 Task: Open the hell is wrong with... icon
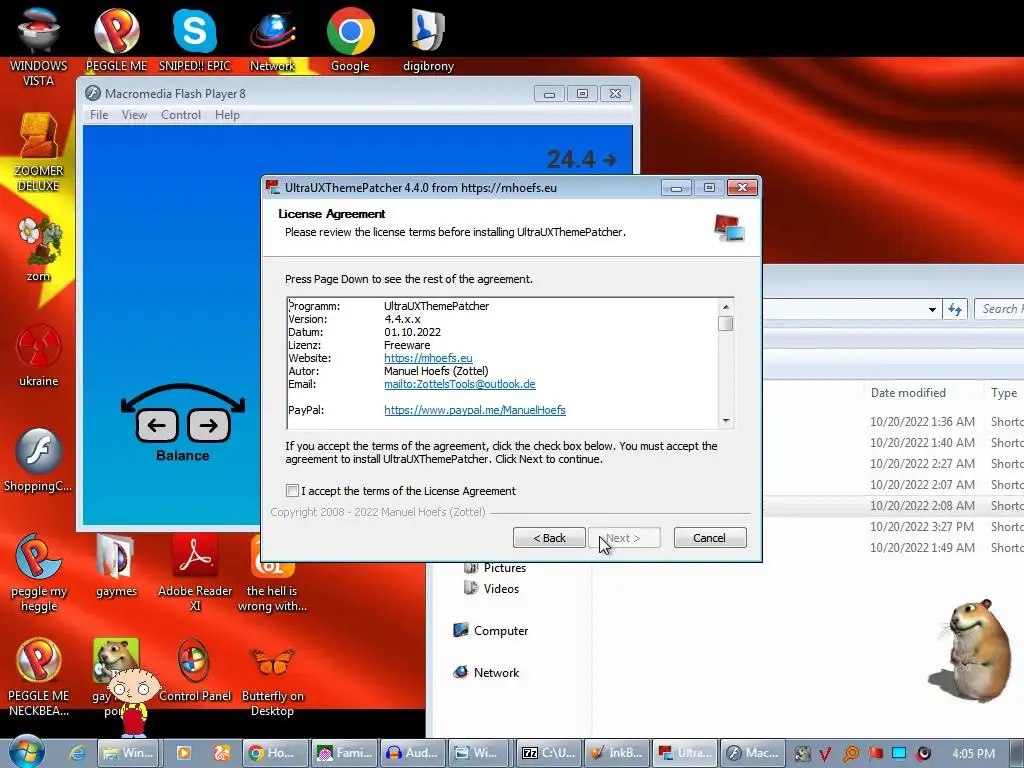pos(272,573)
